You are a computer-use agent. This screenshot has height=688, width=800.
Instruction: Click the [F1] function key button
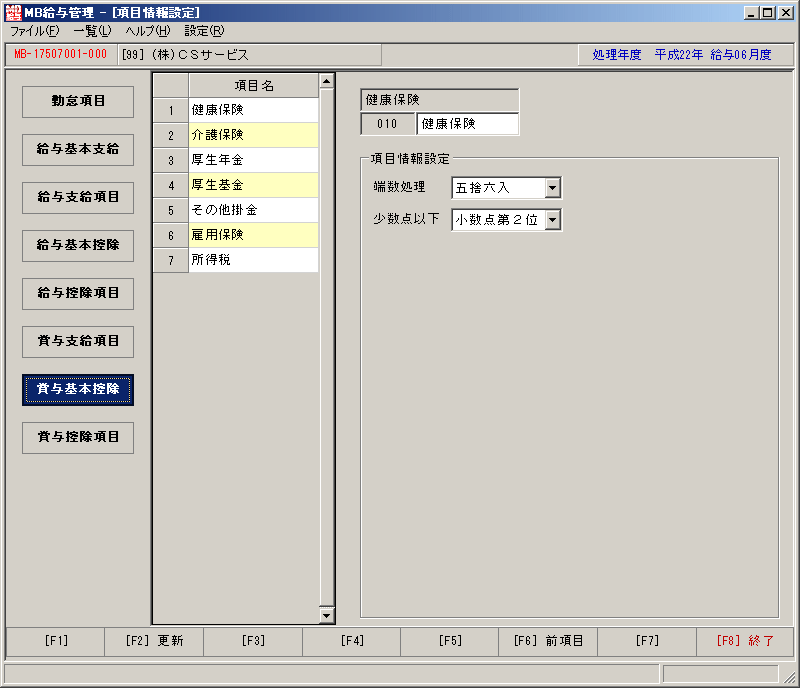(x=56, y=641)
